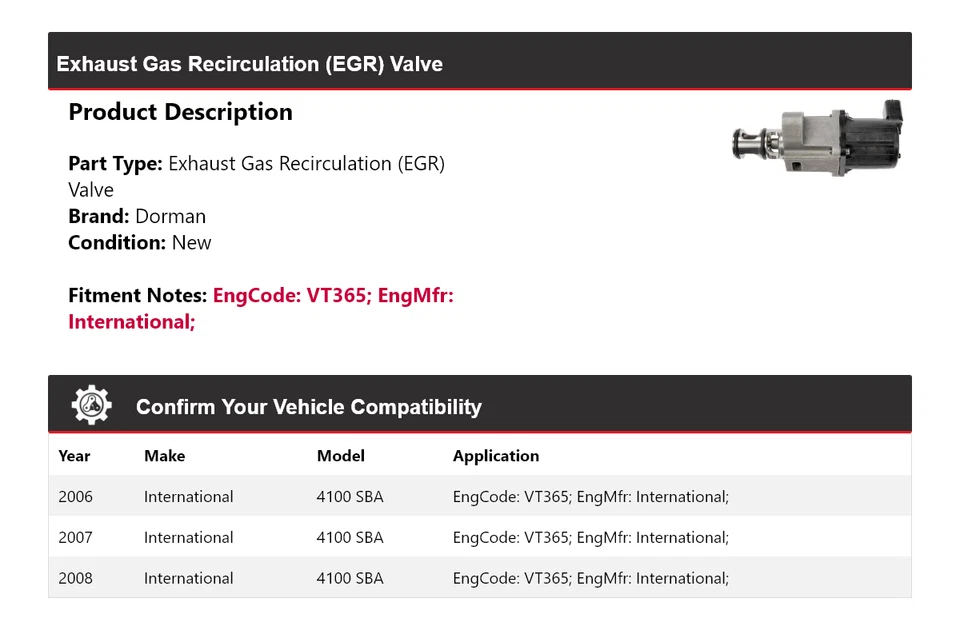Viewport: 960px width, 630px height.
Task: Select the 4100 SBA model cell in the 2007 row
Action: [349, 538]
